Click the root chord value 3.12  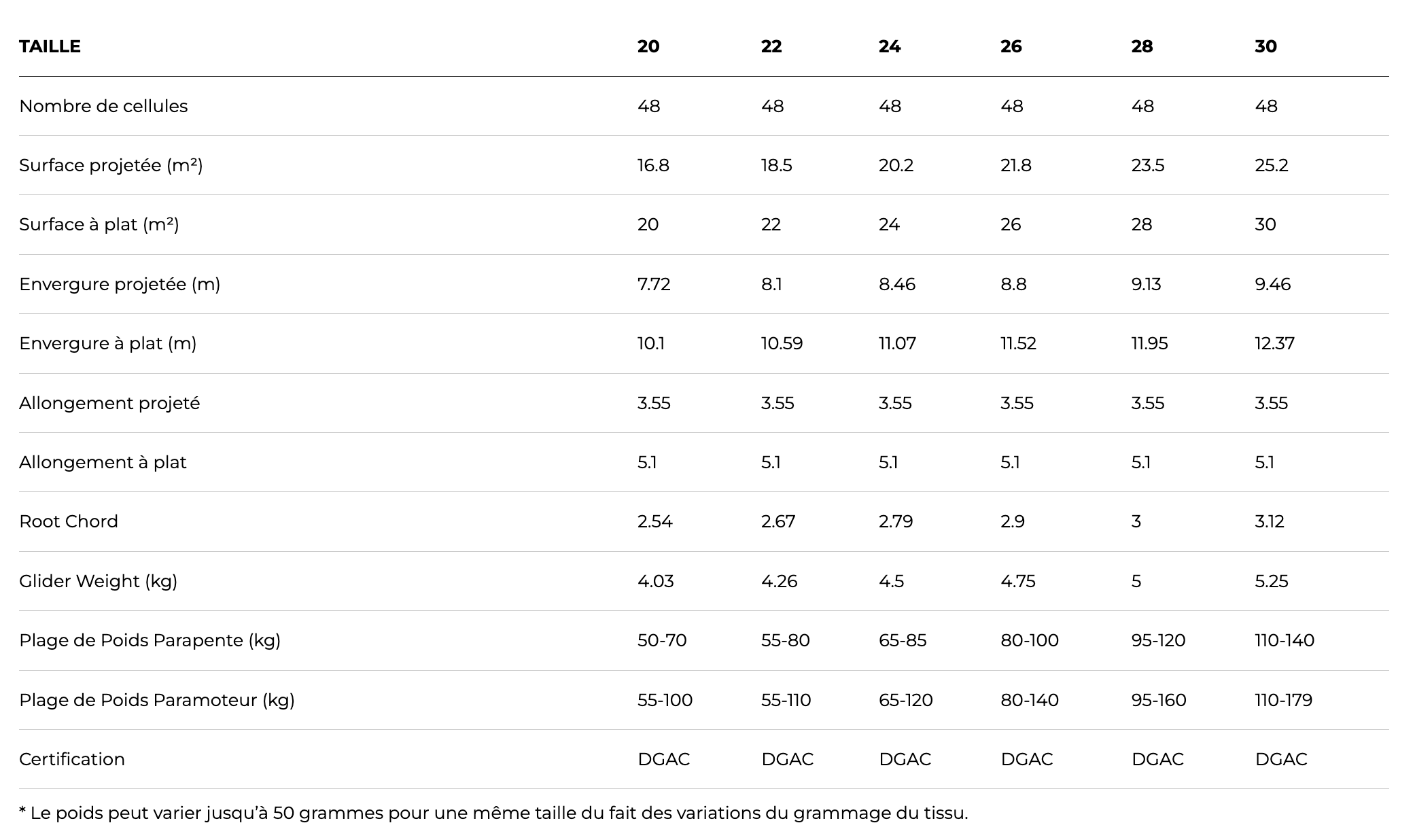click(1269, 521)
